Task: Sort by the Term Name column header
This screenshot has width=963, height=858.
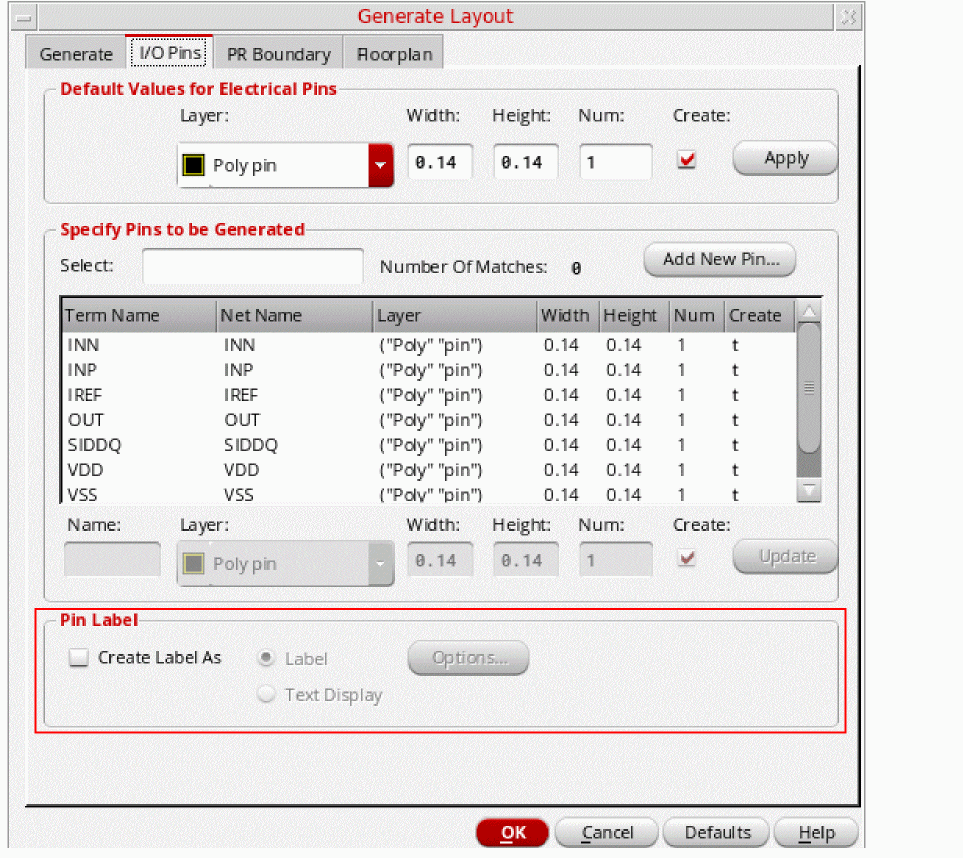Action: coord(139,316)
